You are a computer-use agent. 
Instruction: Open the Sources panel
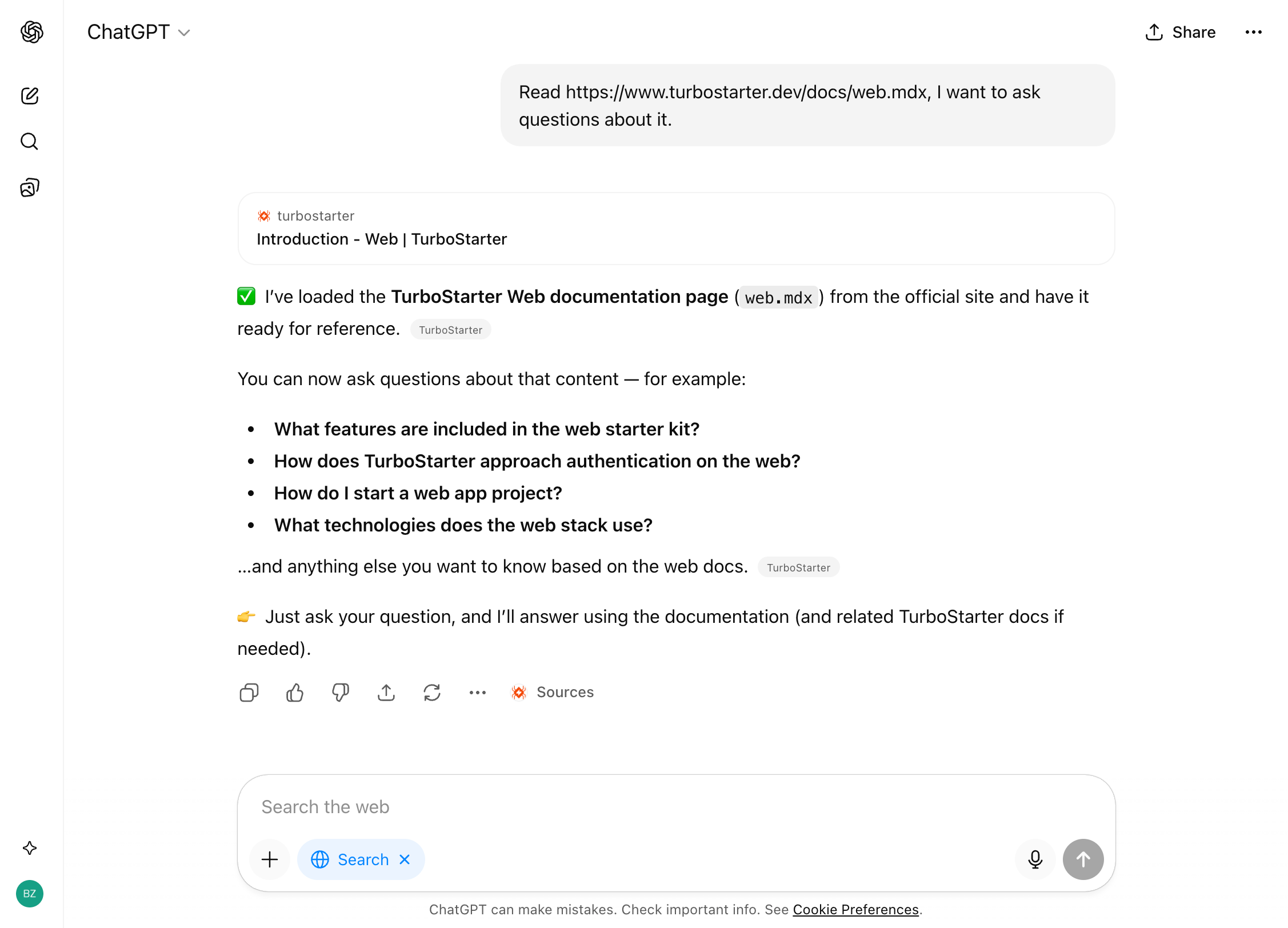click(552, 692)
